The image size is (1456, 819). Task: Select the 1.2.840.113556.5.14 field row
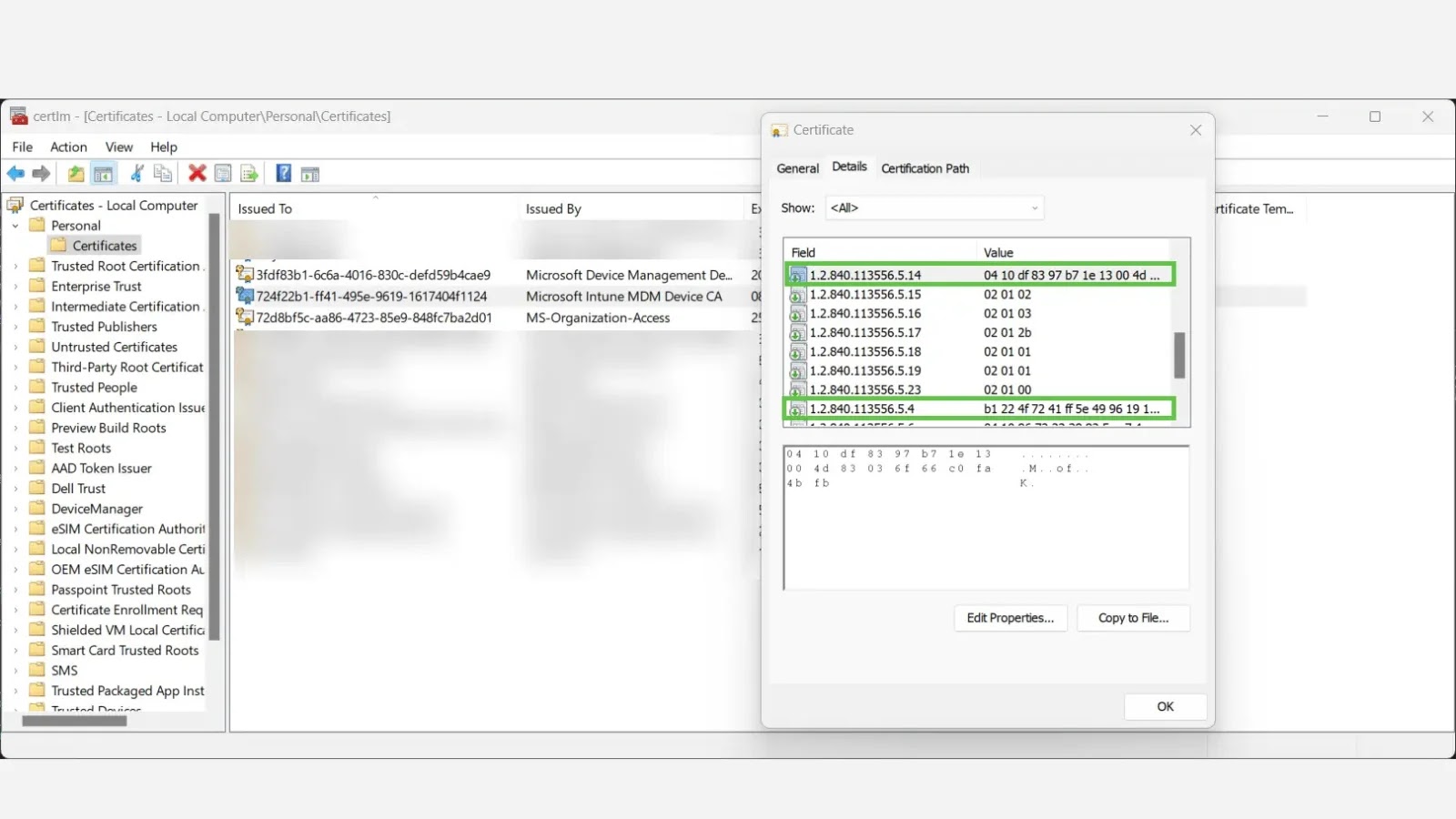point(978,274)
